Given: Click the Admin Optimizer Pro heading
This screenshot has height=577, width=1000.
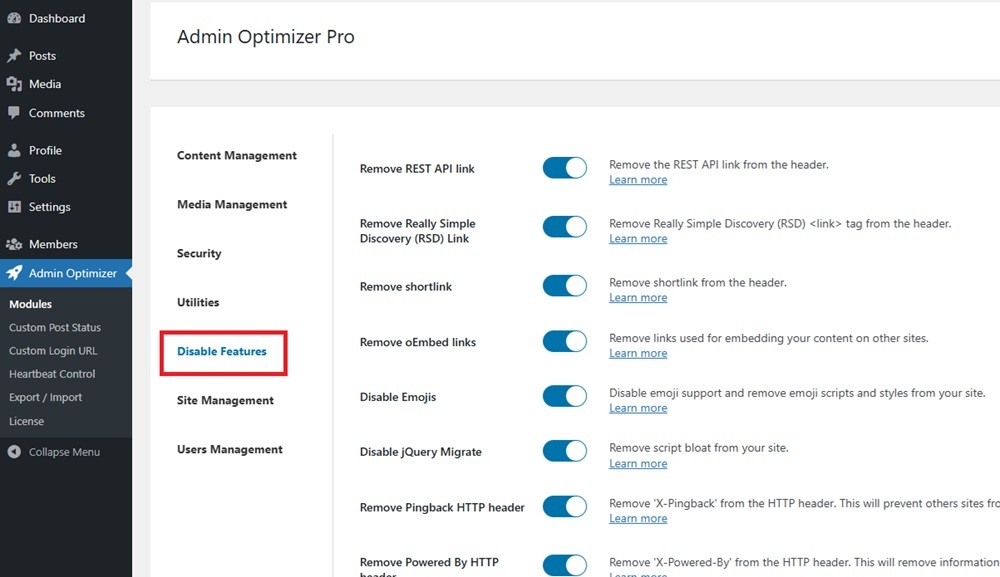Looking at the screenshot, I should pyautogui.click(x=265, y=37).
